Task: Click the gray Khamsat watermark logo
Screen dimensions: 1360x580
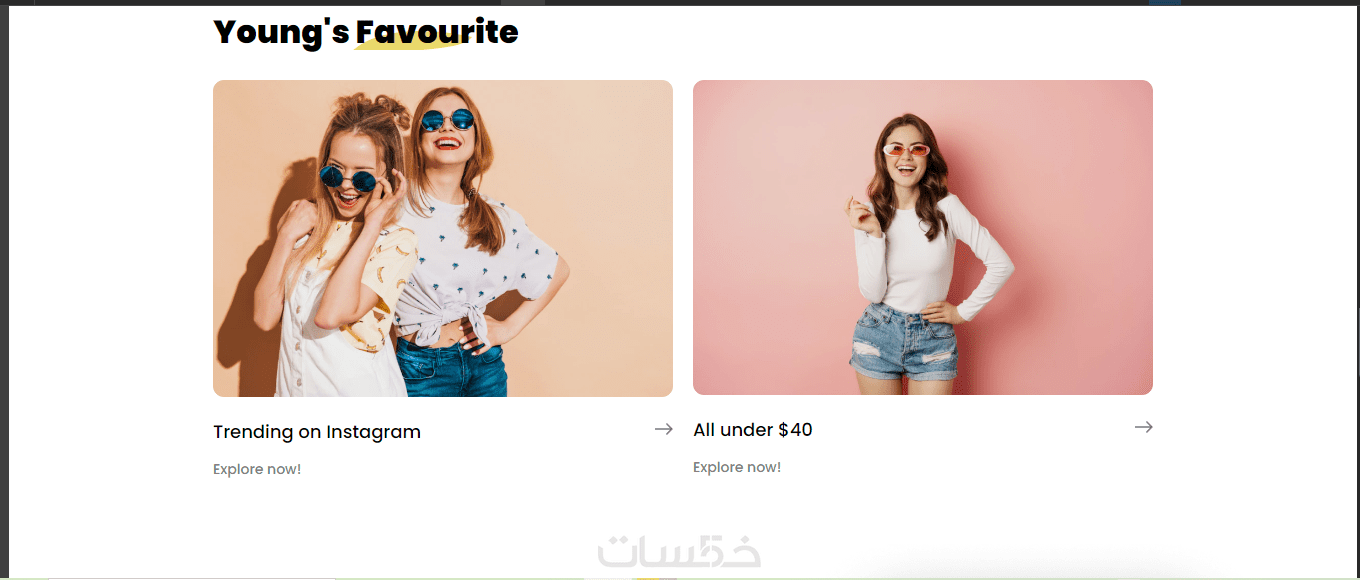Action: coord(679,552)
